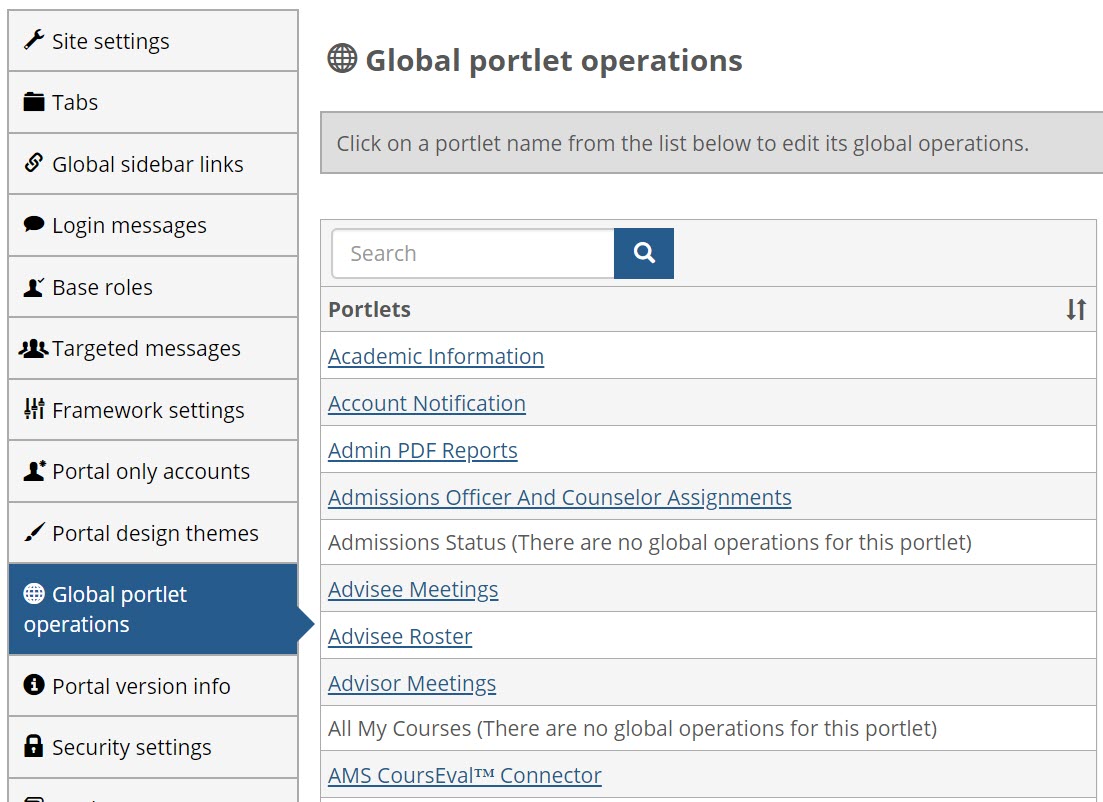Click the chain link icon for sidebar links
Image resolution: width=1103 pixels, height=802 pixels.
click(34, 163)
